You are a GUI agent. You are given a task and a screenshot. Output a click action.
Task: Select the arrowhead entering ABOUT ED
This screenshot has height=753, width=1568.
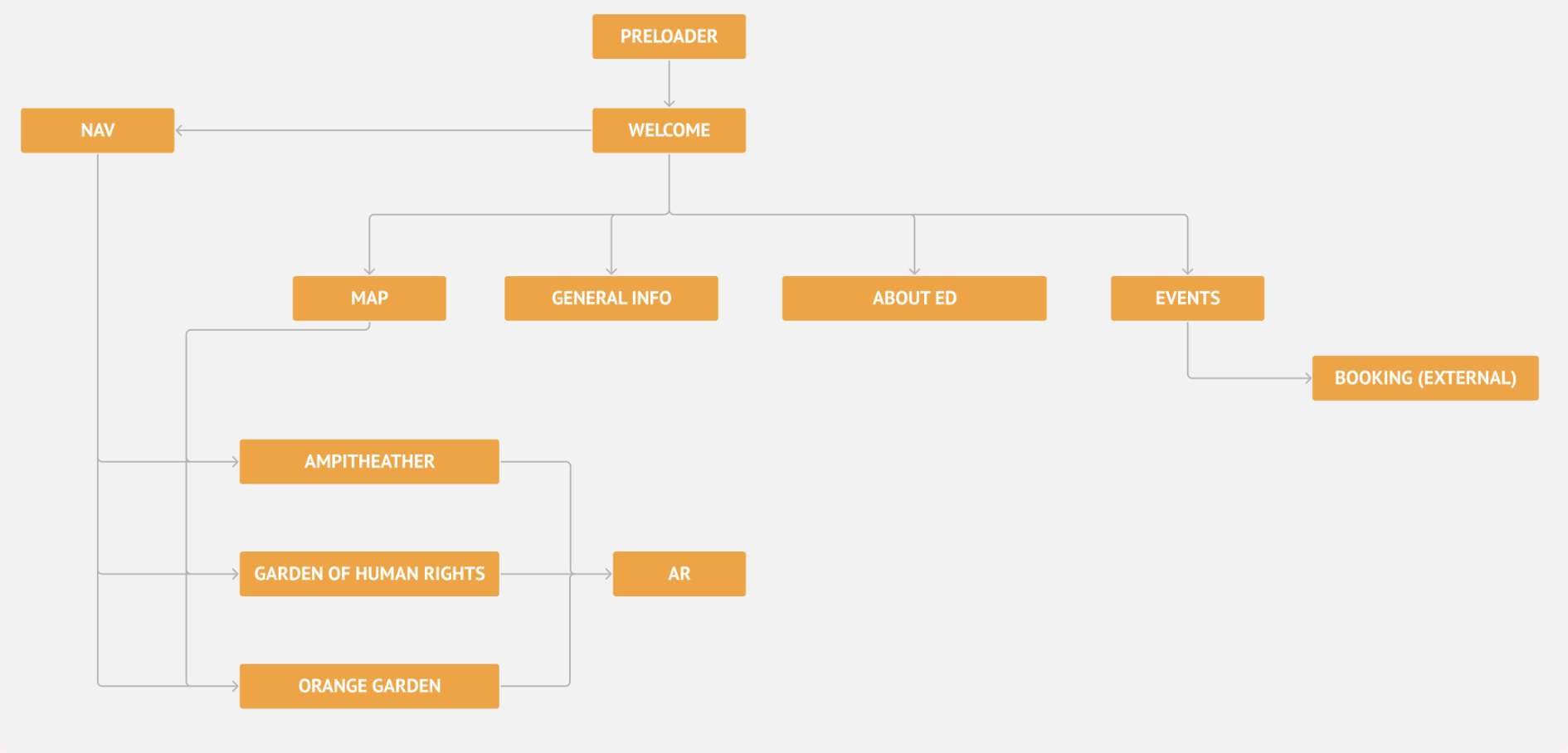[x=914, y=270]
